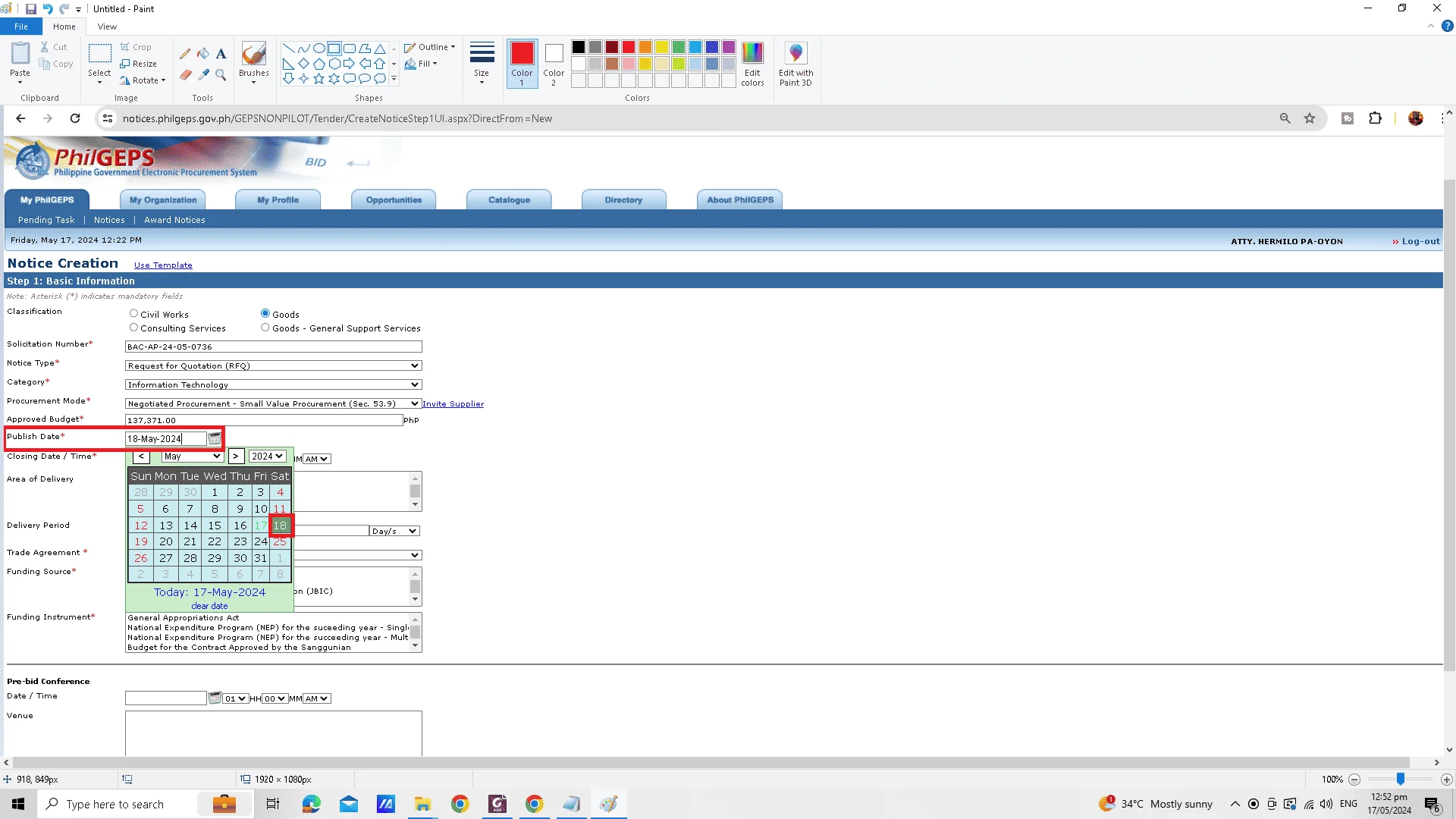Screen dimensions: 1456x819
Task: Open the Pre-bid Conference date calendar icon
Action: click(215, 698)
